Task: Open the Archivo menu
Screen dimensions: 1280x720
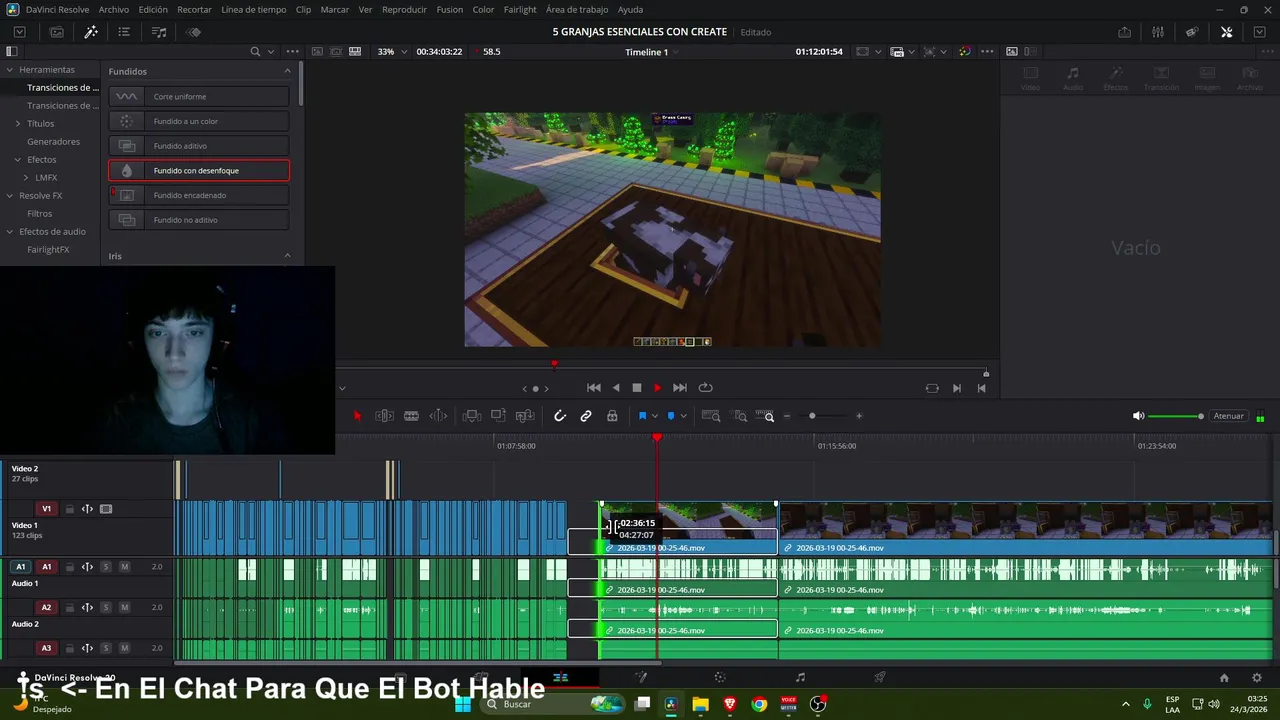Action: [x=114, y=9]
